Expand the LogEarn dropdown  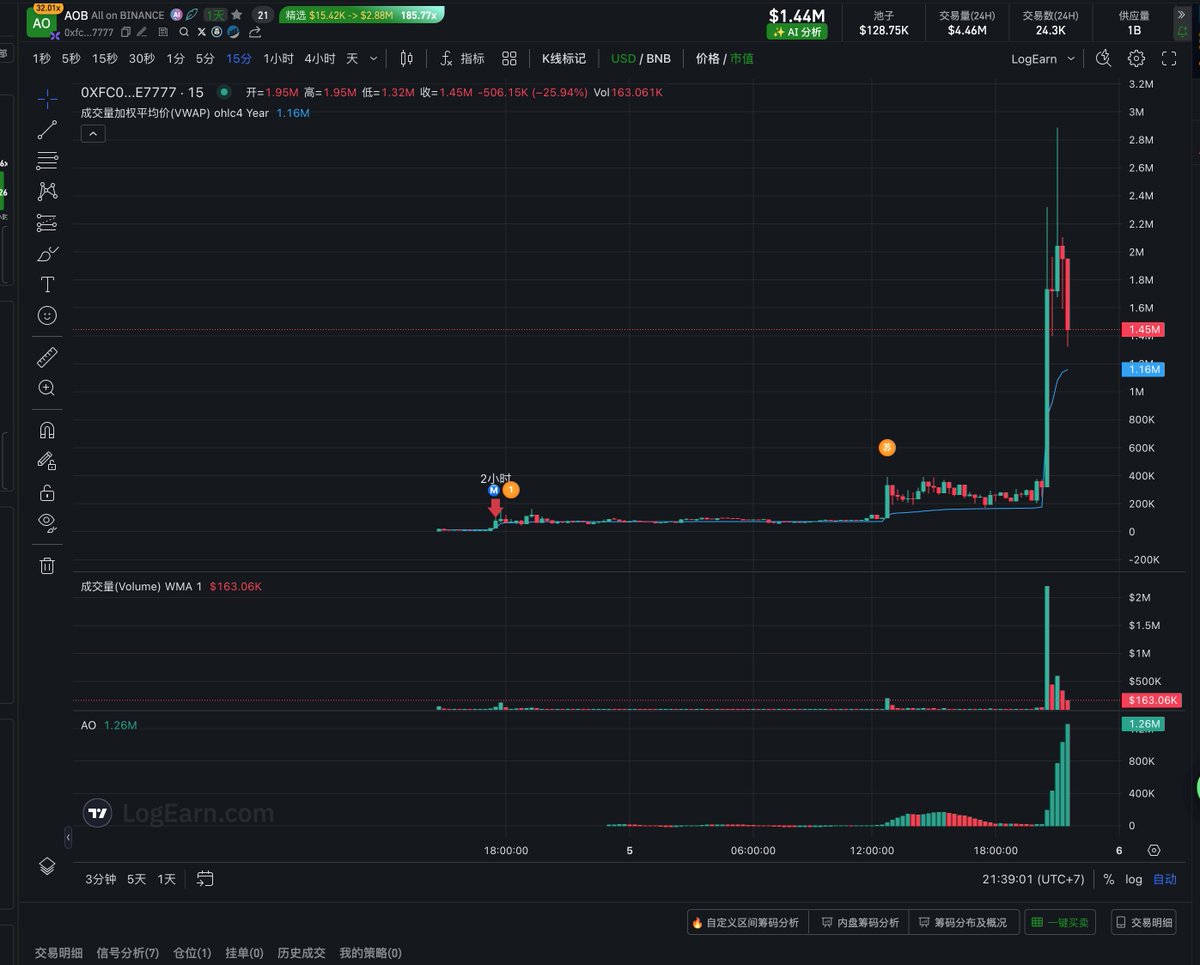pyautogui.click(x=1043, y=59)
